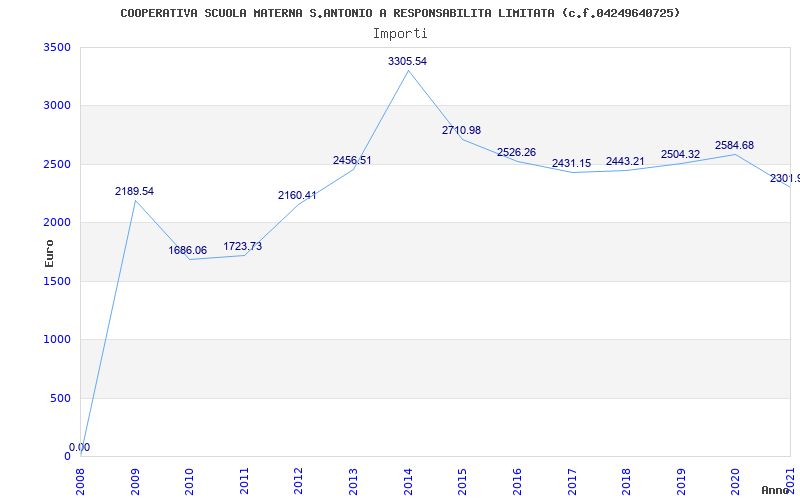Click the 2016 x-axis year label
Screen dimensions: 800x500
point(517,482)
